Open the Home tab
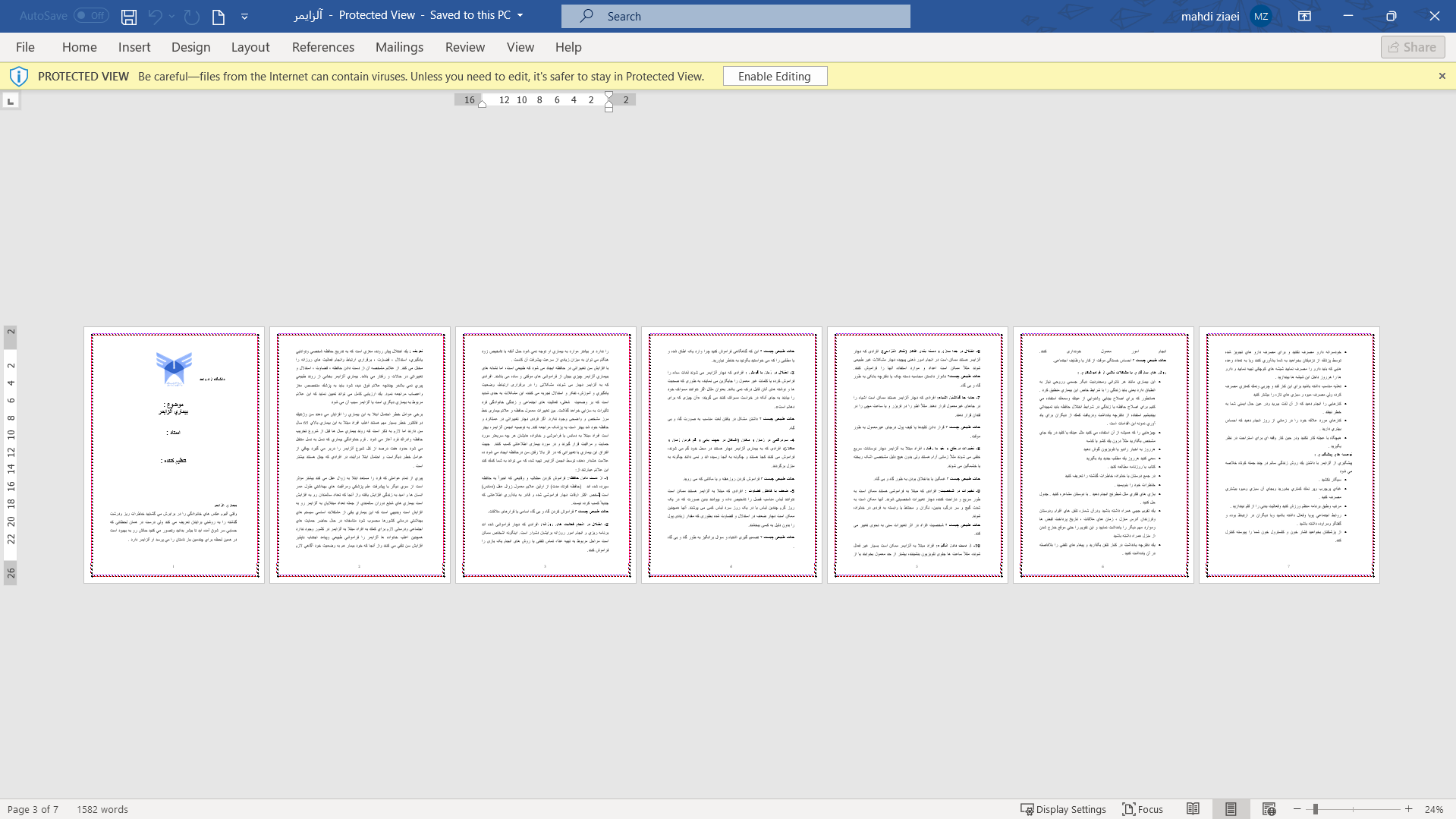Viewport: 1456px width, 819px height. coord(80,47)
